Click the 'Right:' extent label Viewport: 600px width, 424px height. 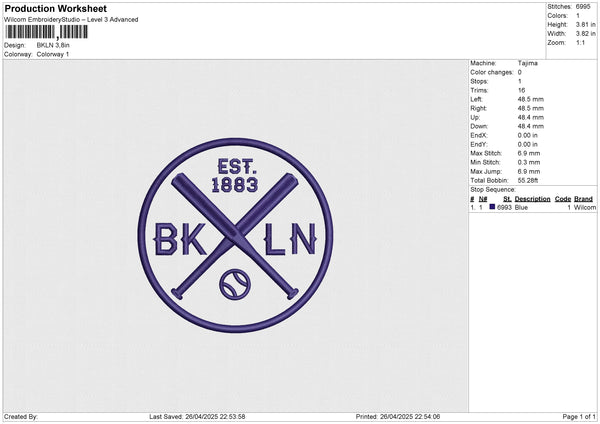478,108
